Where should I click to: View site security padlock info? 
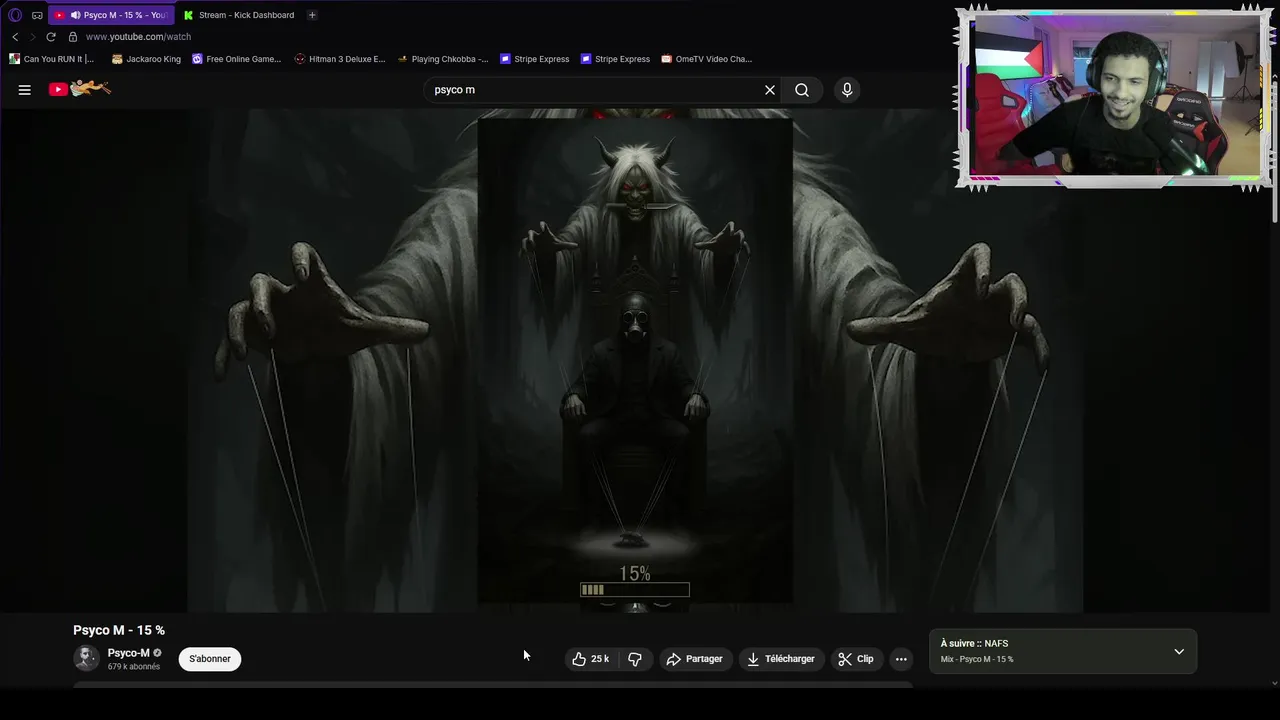[73, 37]
